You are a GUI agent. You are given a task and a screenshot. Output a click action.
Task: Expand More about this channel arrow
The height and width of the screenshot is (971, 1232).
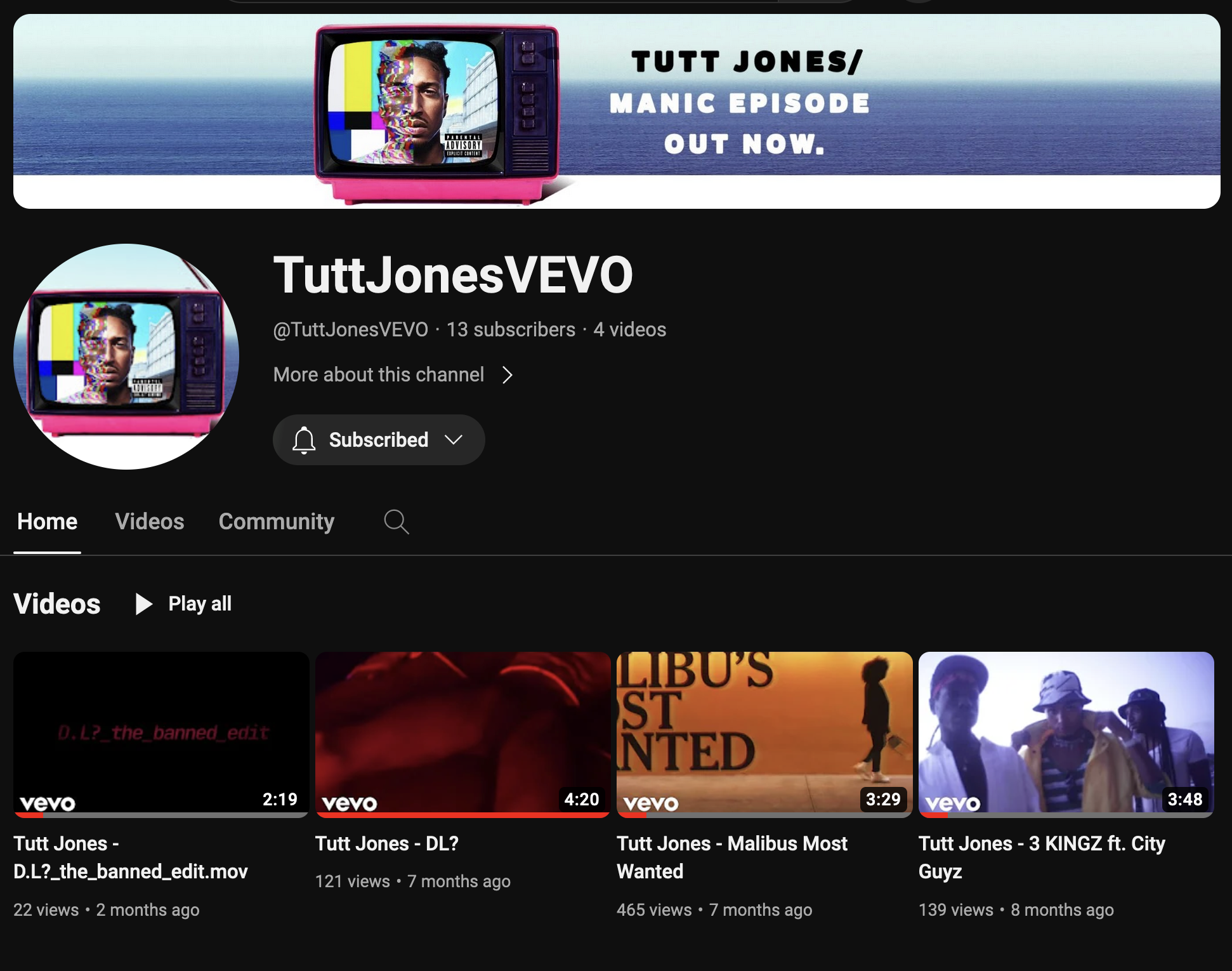507,375
